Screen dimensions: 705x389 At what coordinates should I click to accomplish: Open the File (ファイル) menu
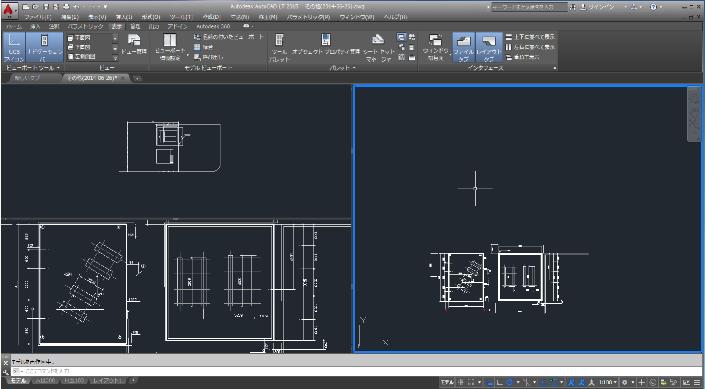point(38,17)
